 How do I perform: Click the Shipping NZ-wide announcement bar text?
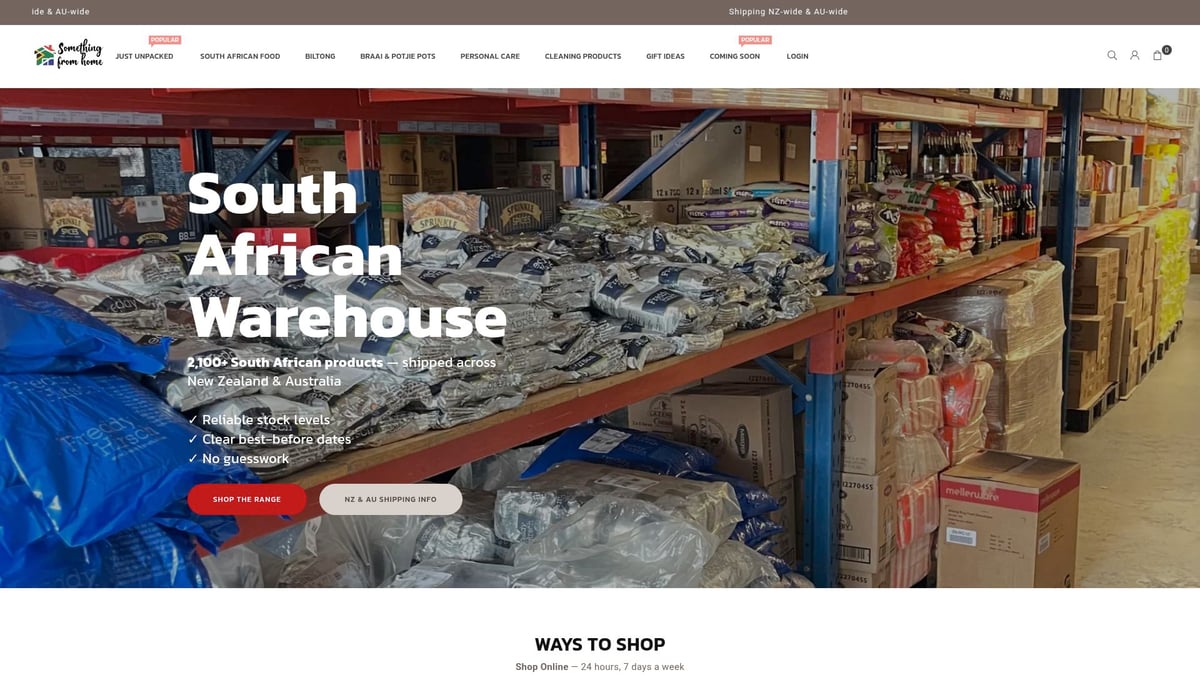[788, 12]
